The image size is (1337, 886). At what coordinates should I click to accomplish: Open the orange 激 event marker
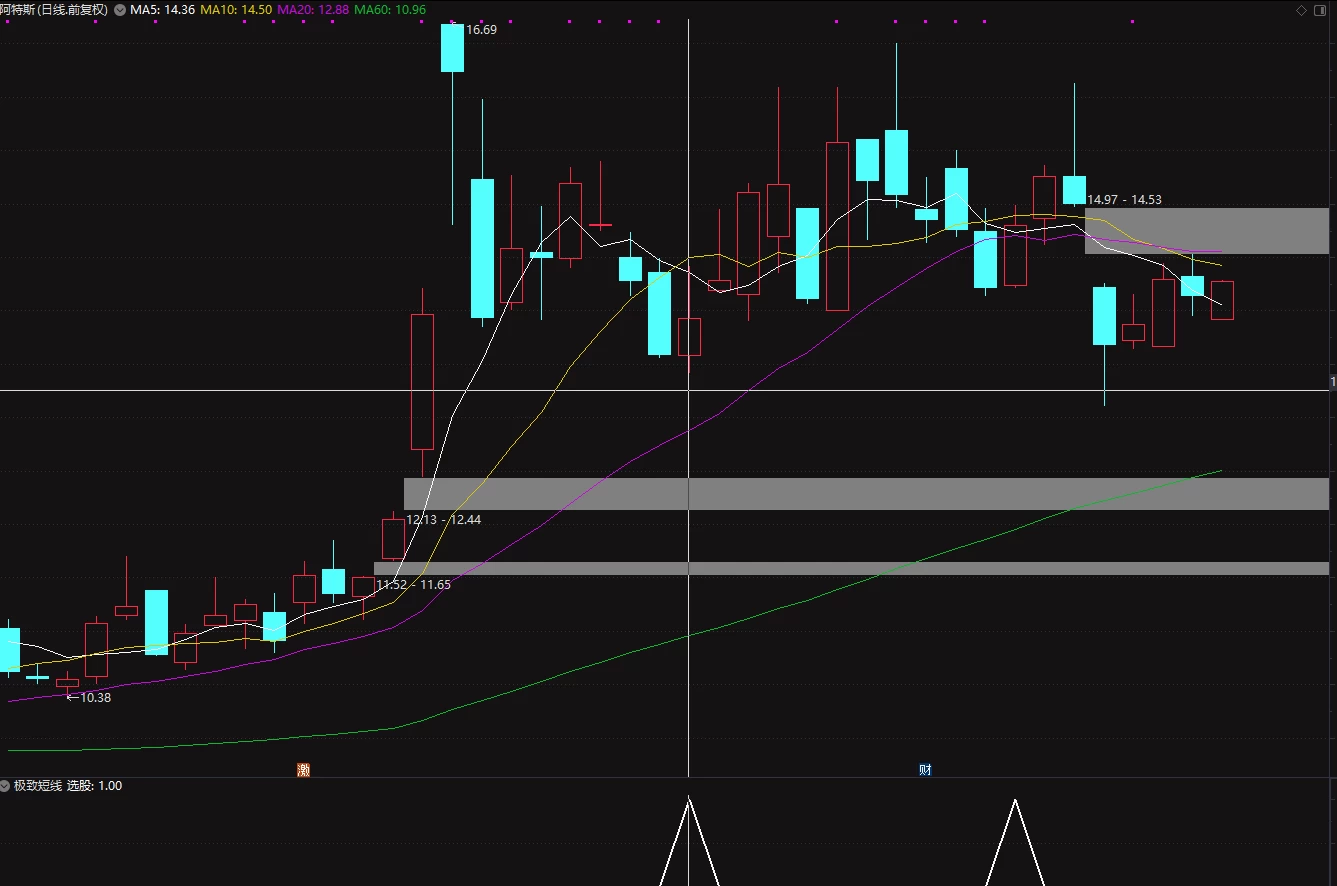click(x=304, y=769)
